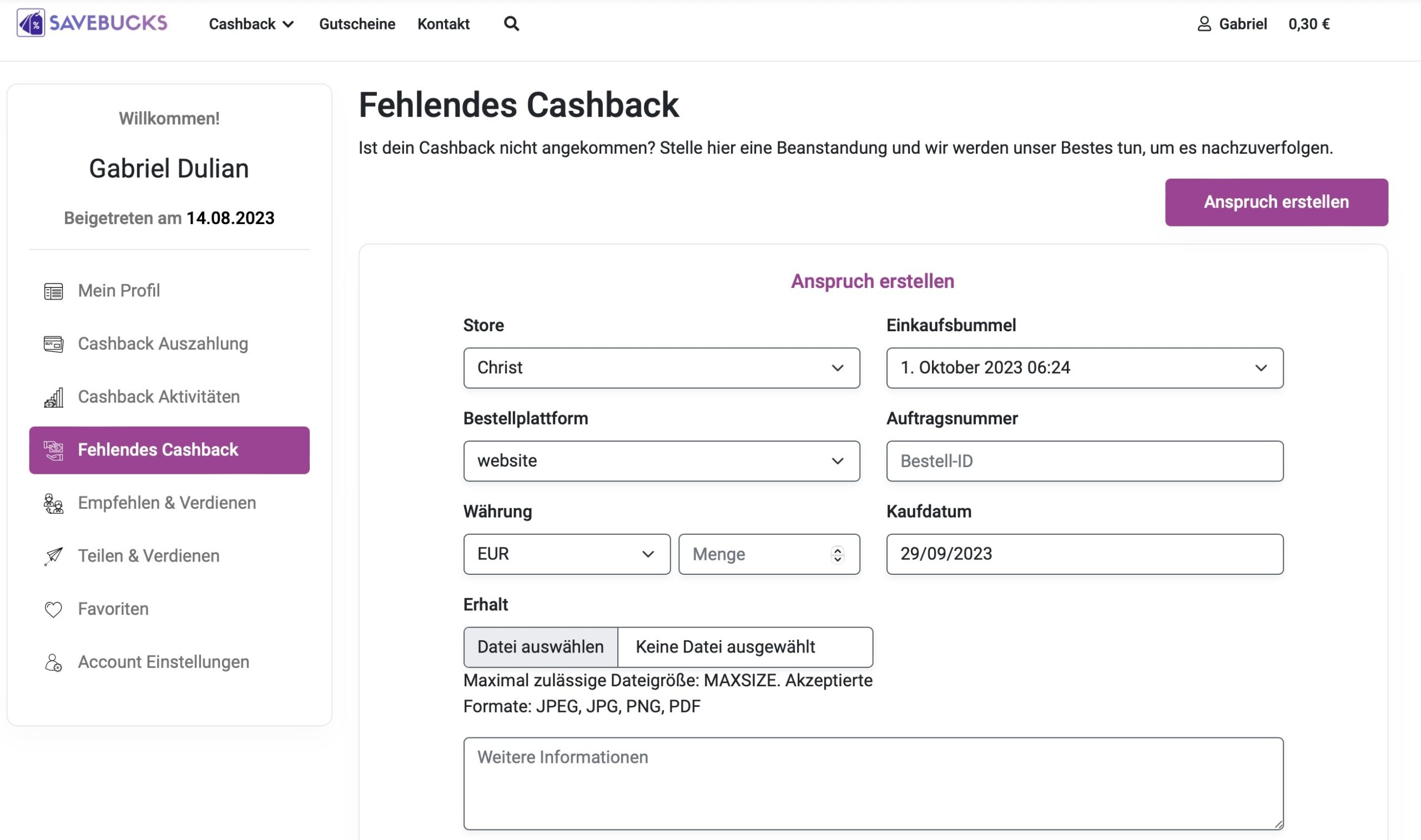Viewport: 1421px width, 840px height.
Task: Click the Mein Profil sidebar icon
Action: tap(54, 291)
